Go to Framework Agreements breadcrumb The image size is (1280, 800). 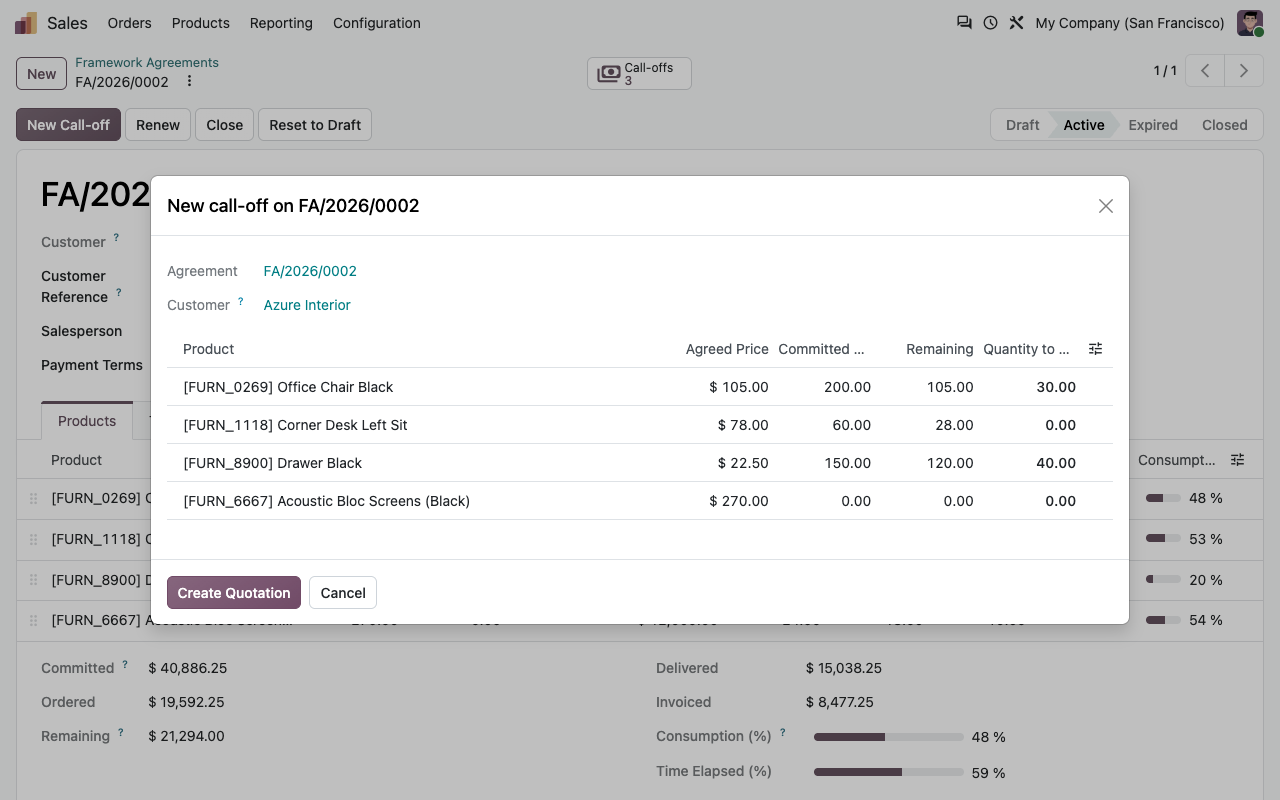click(x=147, y=62)
